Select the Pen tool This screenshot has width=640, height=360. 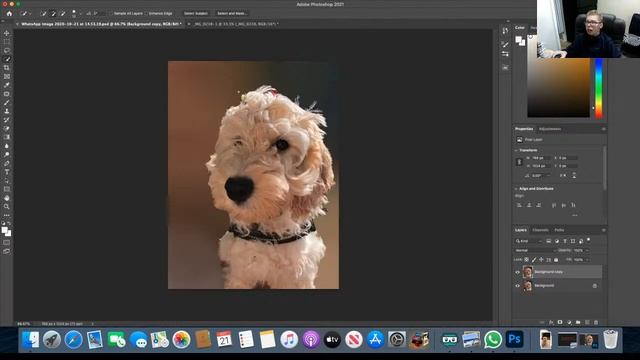7,163
